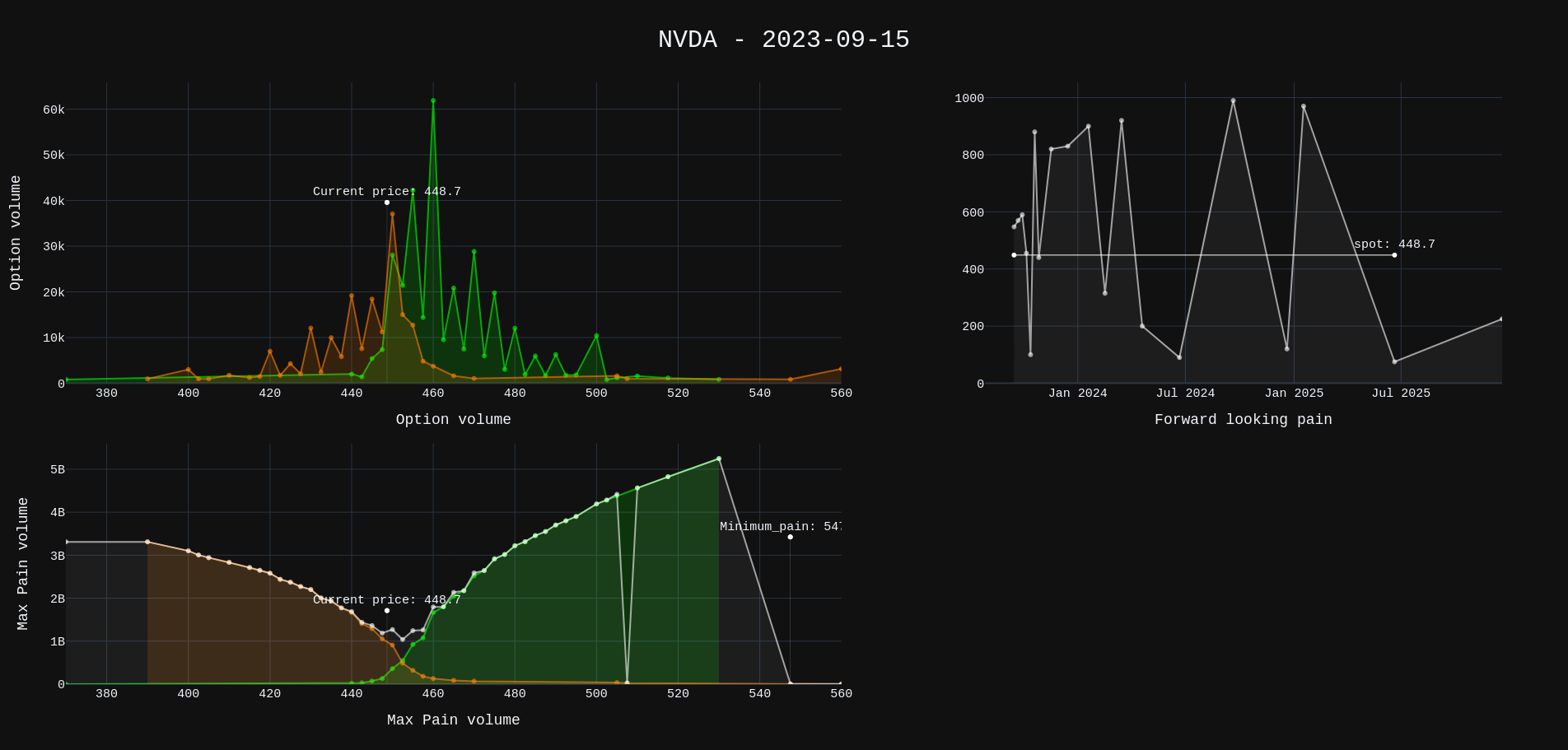Click the Max Pain total line dip point near strike 508
Image resolution: width=1568 pixels, height=750 pixels.
point(627,682)
